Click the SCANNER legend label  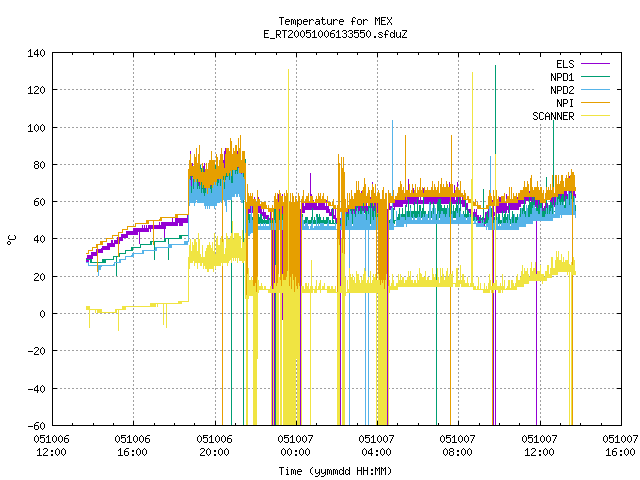pos(553,116)
